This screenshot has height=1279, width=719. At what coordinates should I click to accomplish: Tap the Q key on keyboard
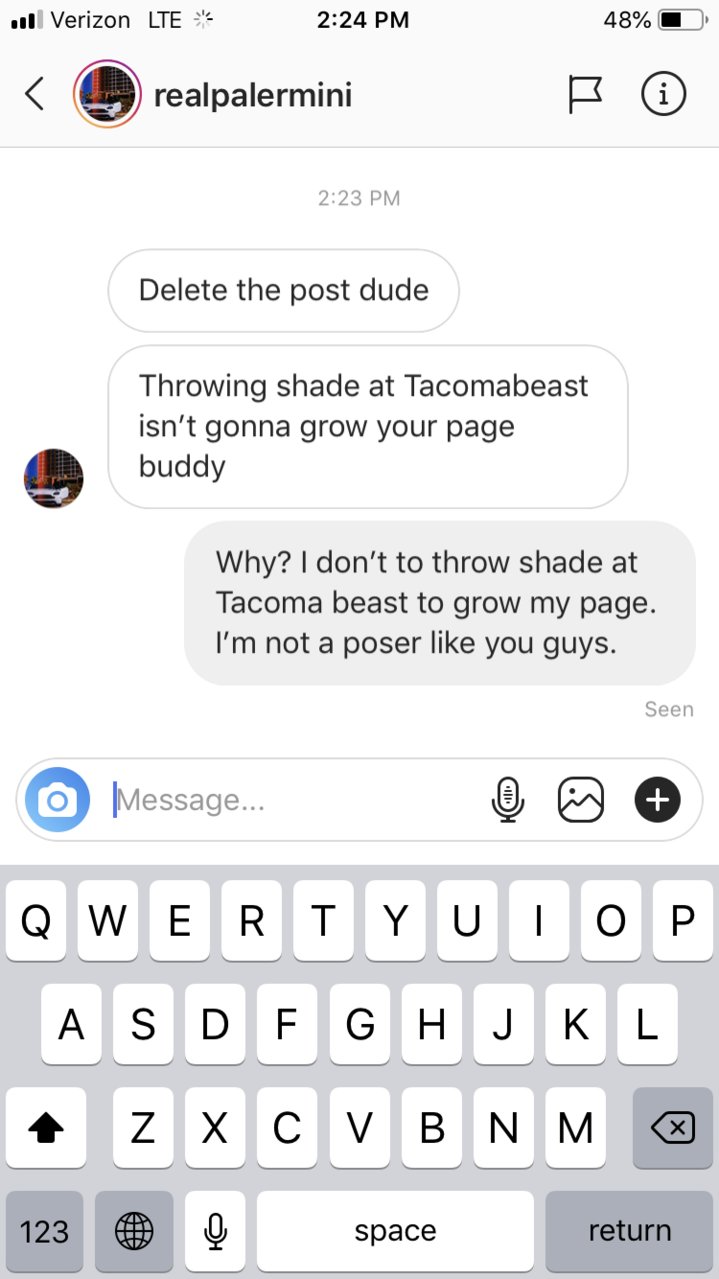pyautogui.click(x=35, y=921)
